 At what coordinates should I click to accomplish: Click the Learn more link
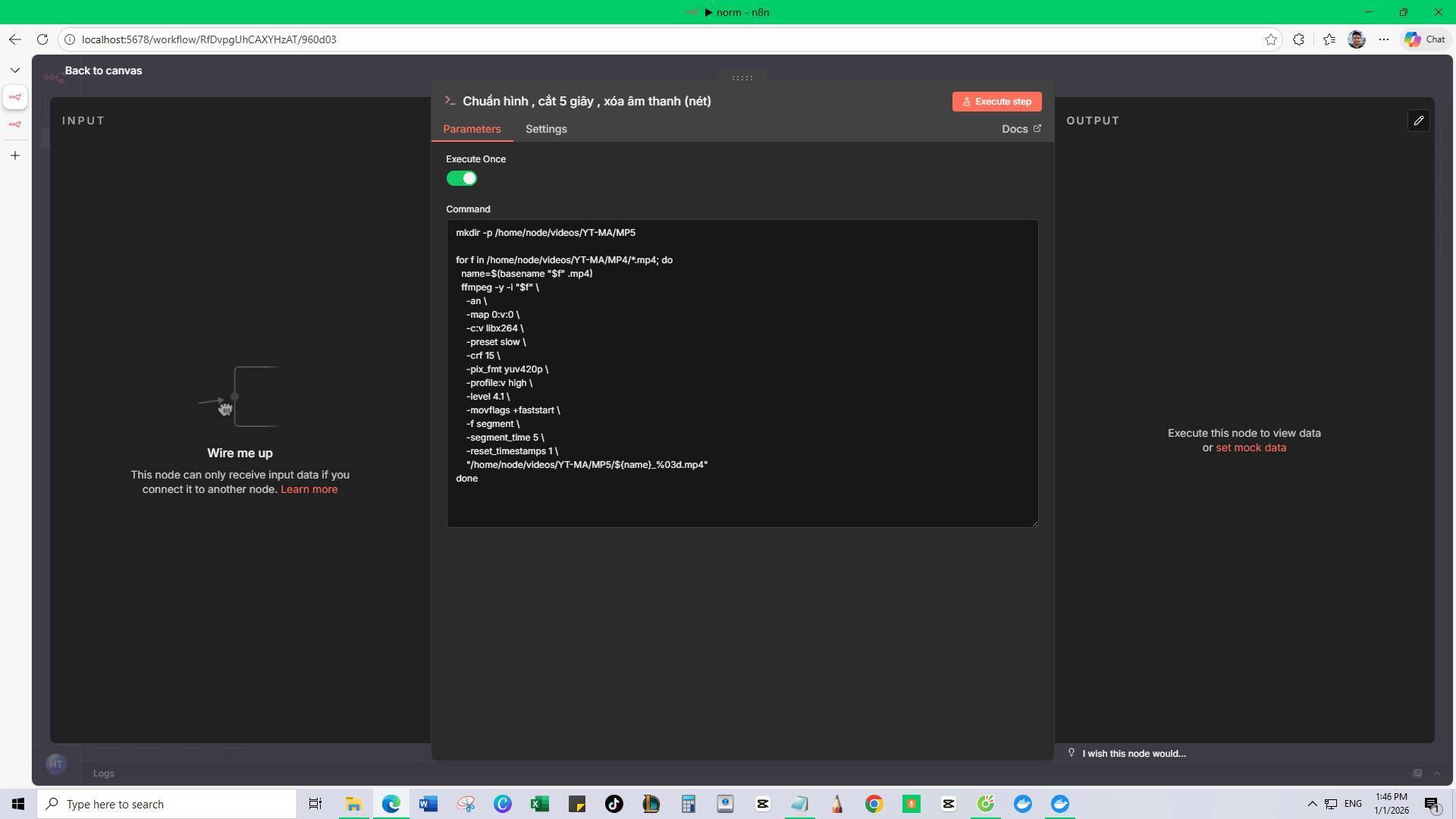coord(309,489)
